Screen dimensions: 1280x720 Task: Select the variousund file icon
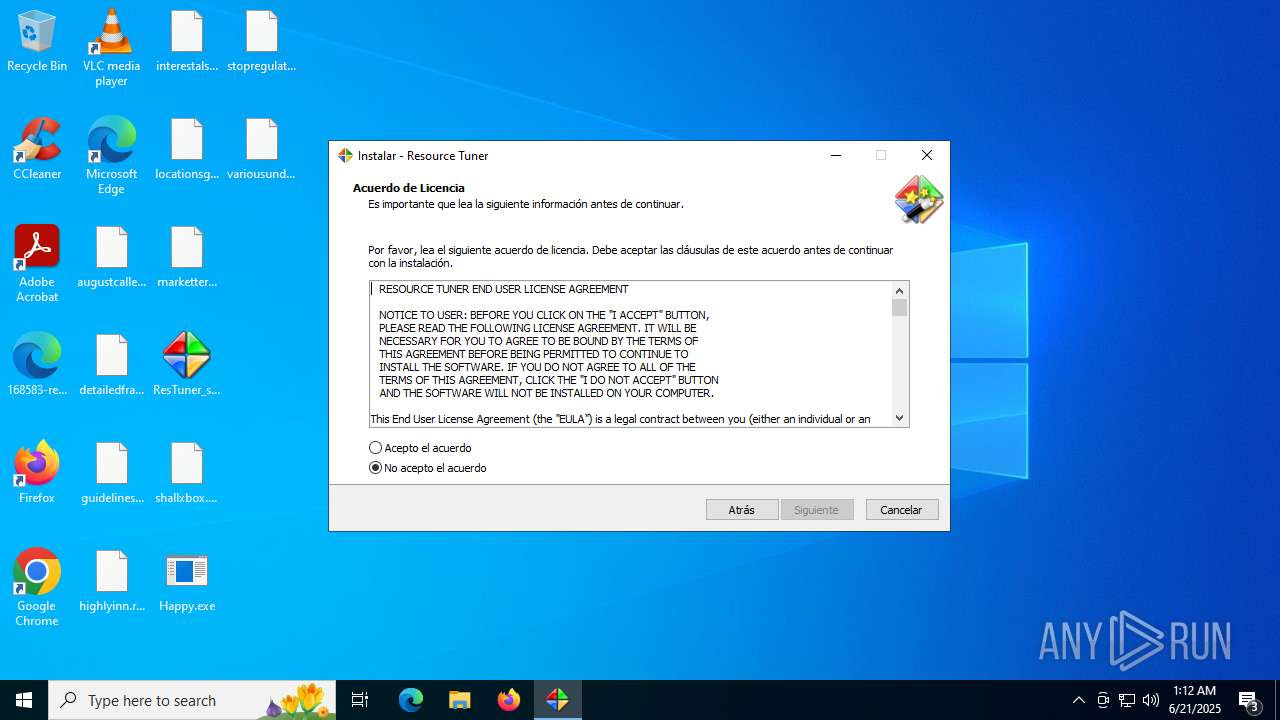tap(261, 149)
